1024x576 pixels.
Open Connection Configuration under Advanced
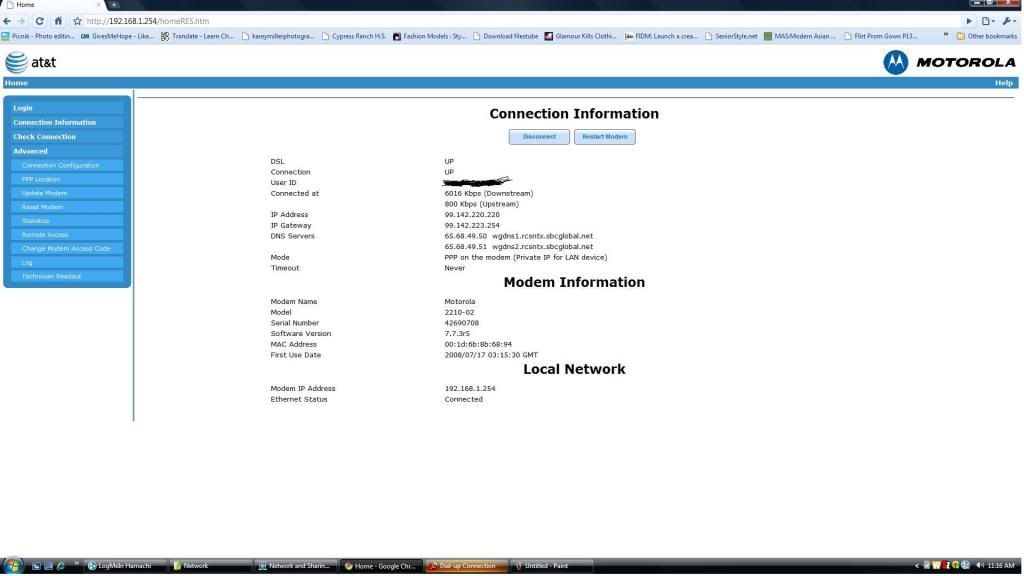67,165
